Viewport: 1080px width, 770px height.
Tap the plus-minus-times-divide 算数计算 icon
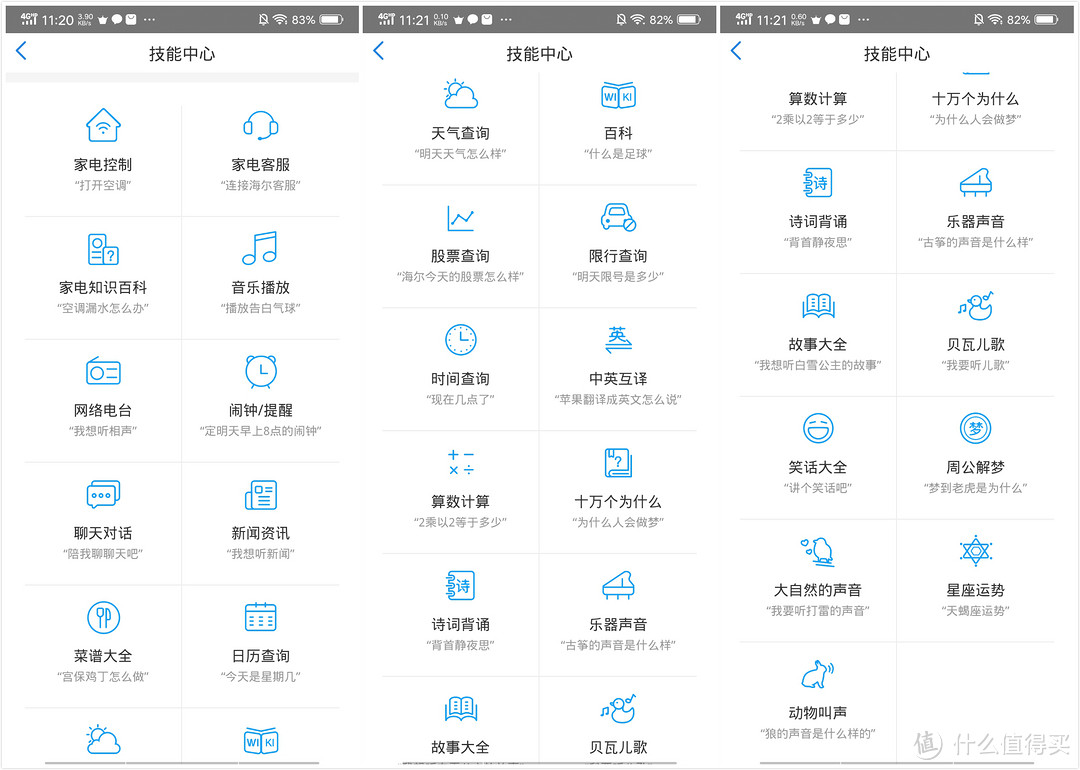click(x=461, y=462)
